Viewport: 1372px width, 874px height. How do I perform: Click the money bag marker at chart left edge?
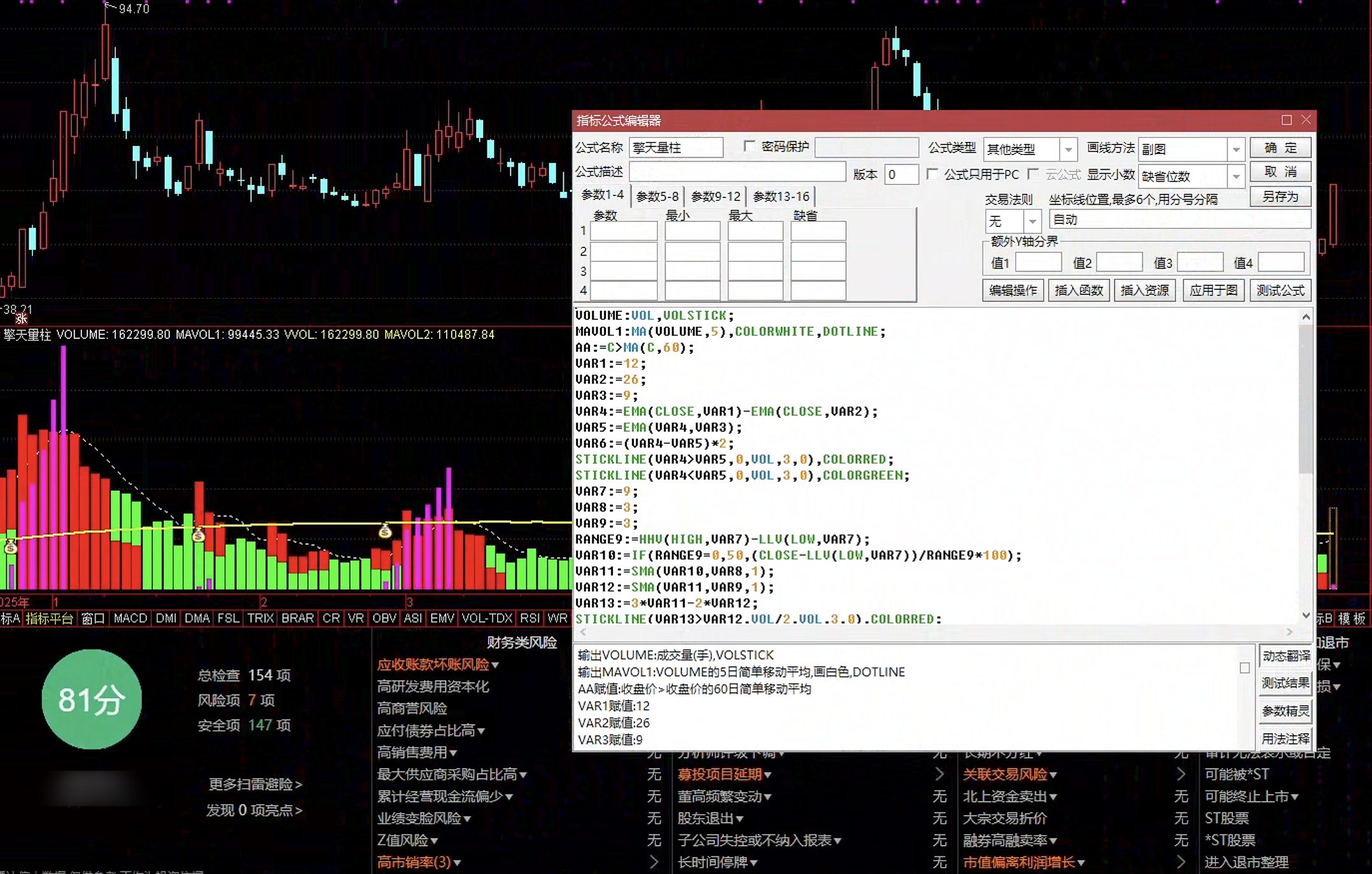coord(10,546)
